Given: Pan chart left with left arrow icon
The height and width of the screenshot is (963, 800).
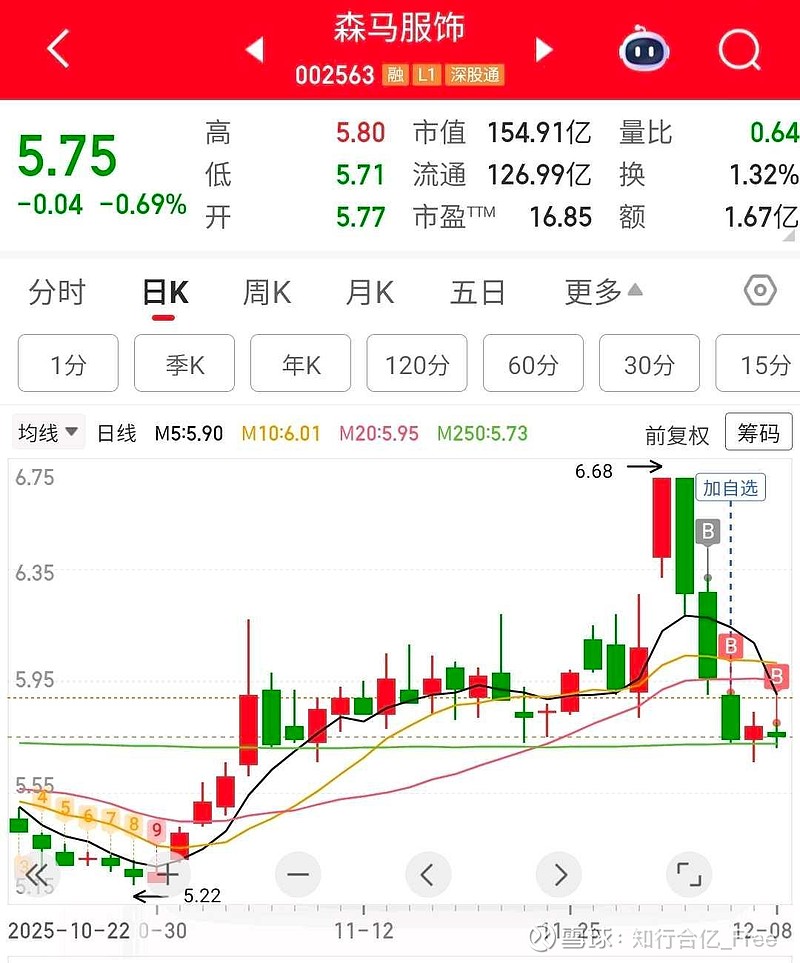Looking at the screenshot, I should 428,873.
